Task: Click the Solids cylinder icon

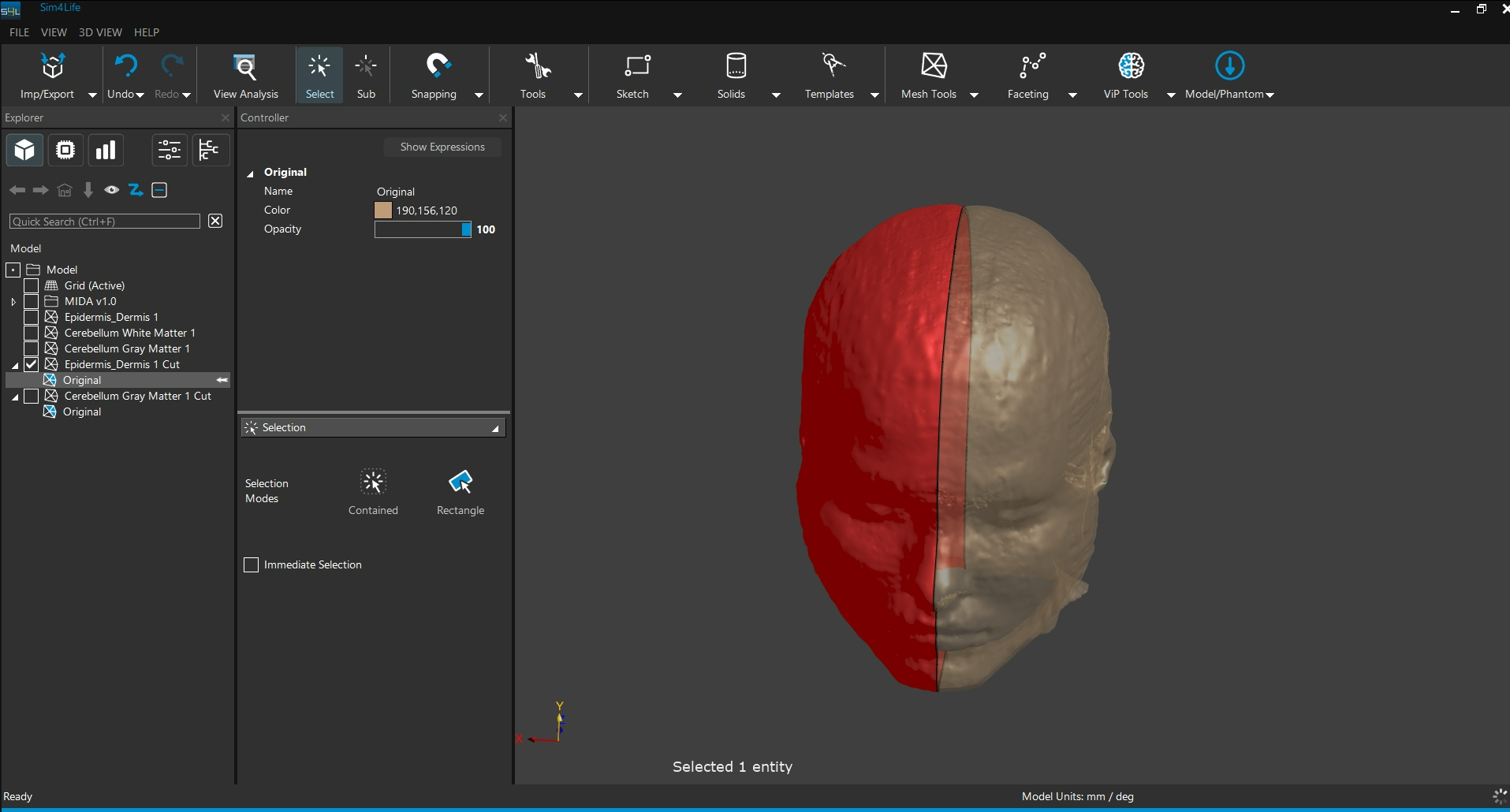Action: [x=735, y=66]
